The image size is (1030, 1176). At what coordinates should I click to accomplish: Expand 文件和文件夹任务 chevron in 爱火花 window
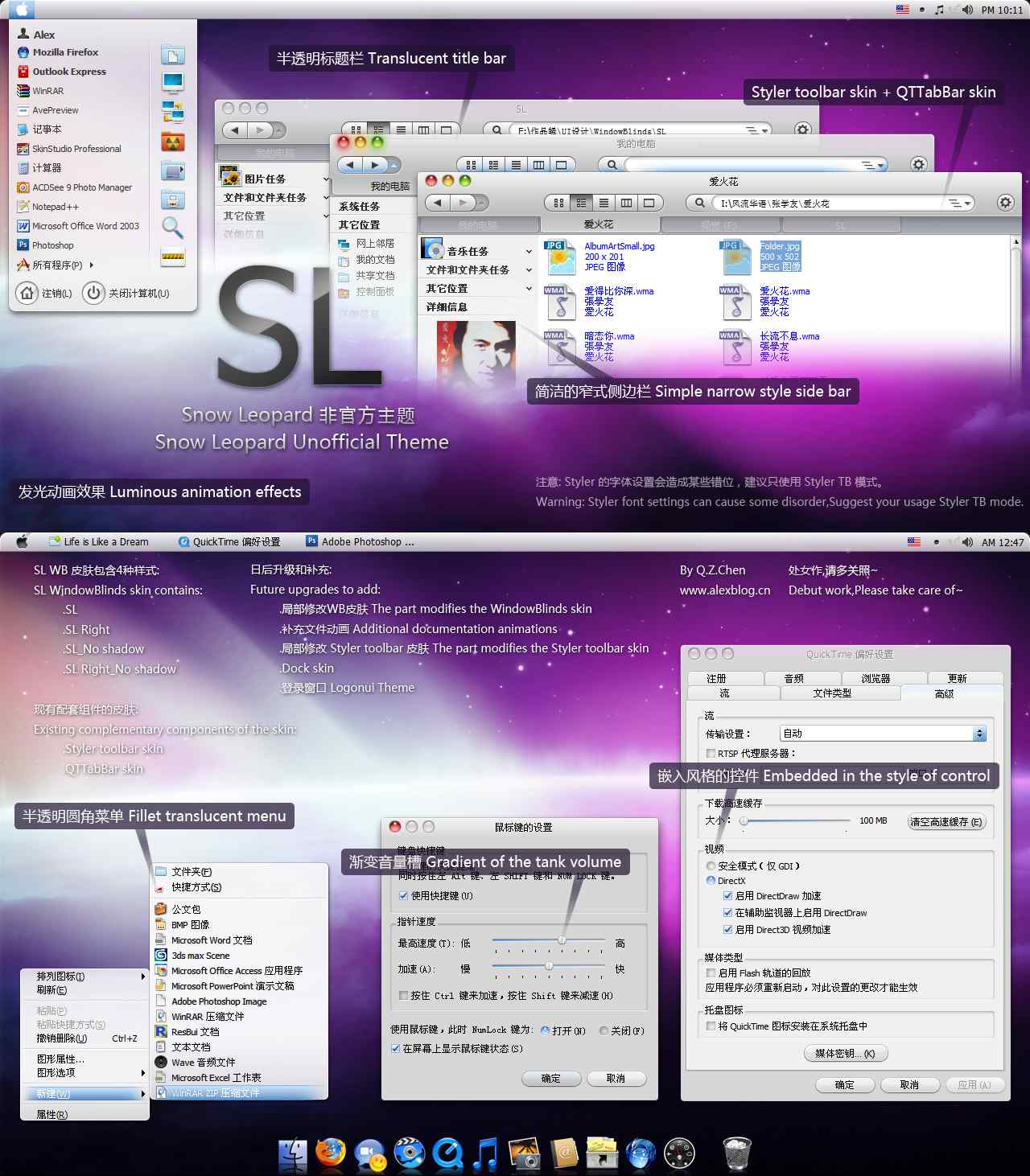(529, 270)
